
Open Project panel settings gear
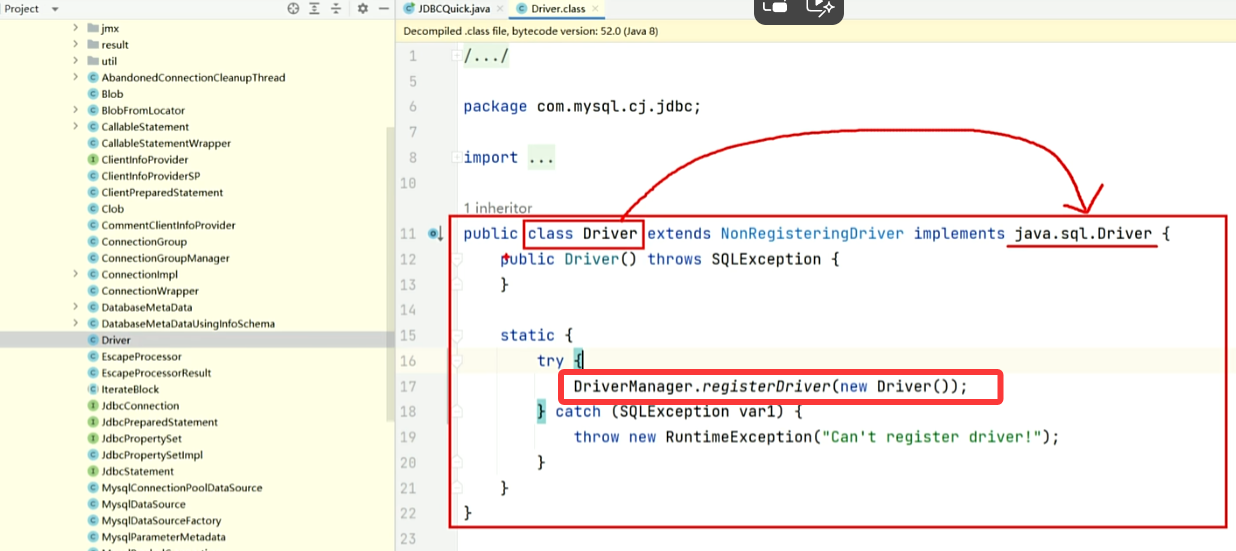point(363,8)
